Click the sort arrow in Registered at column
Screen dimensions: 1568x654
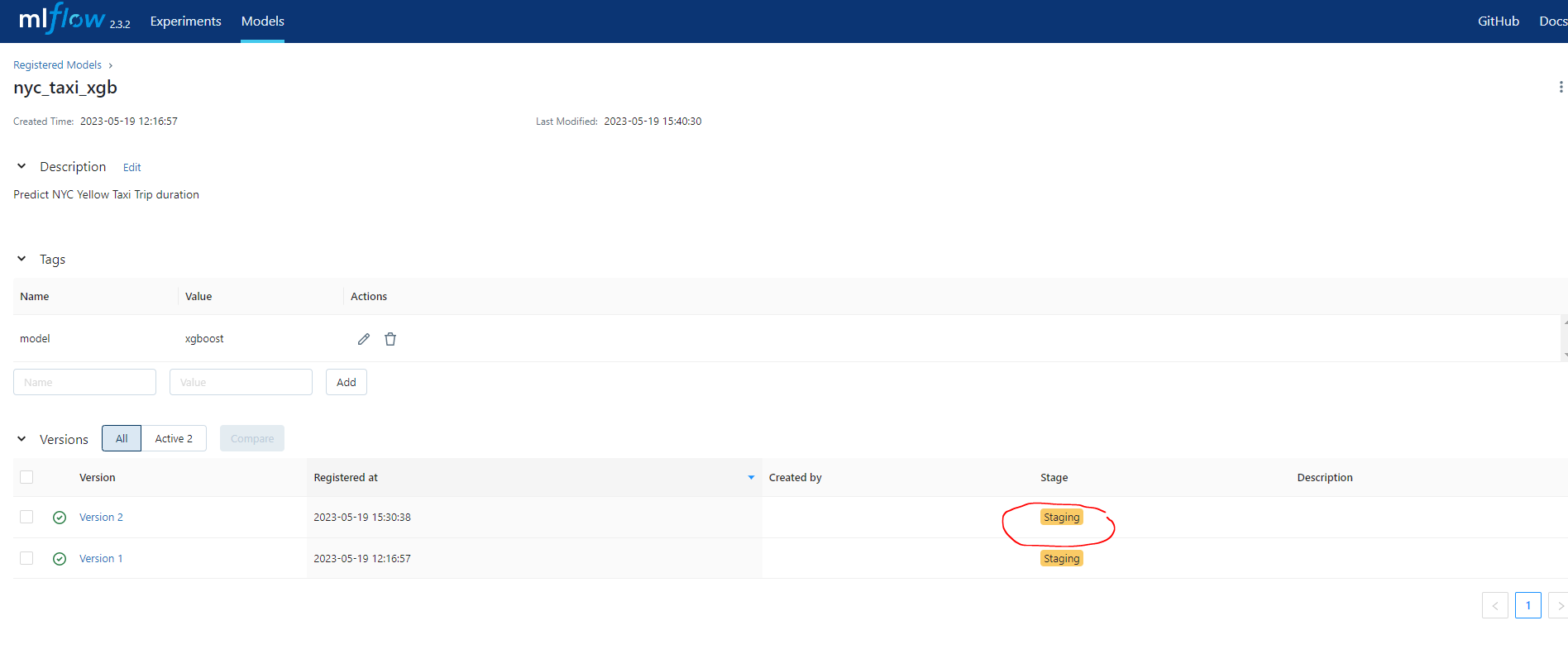click(751, 478)
